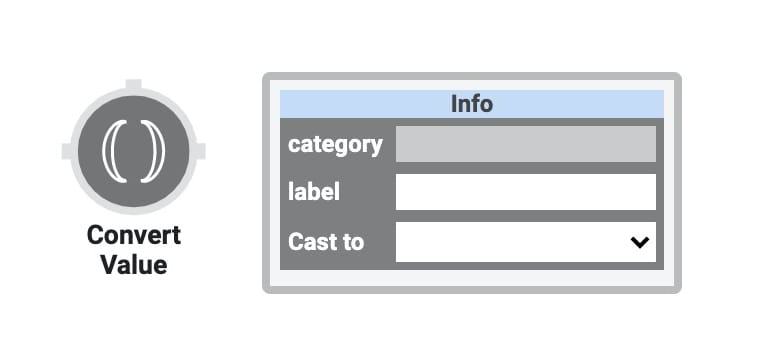Click the chevron arrow in Cast to field

640,242
